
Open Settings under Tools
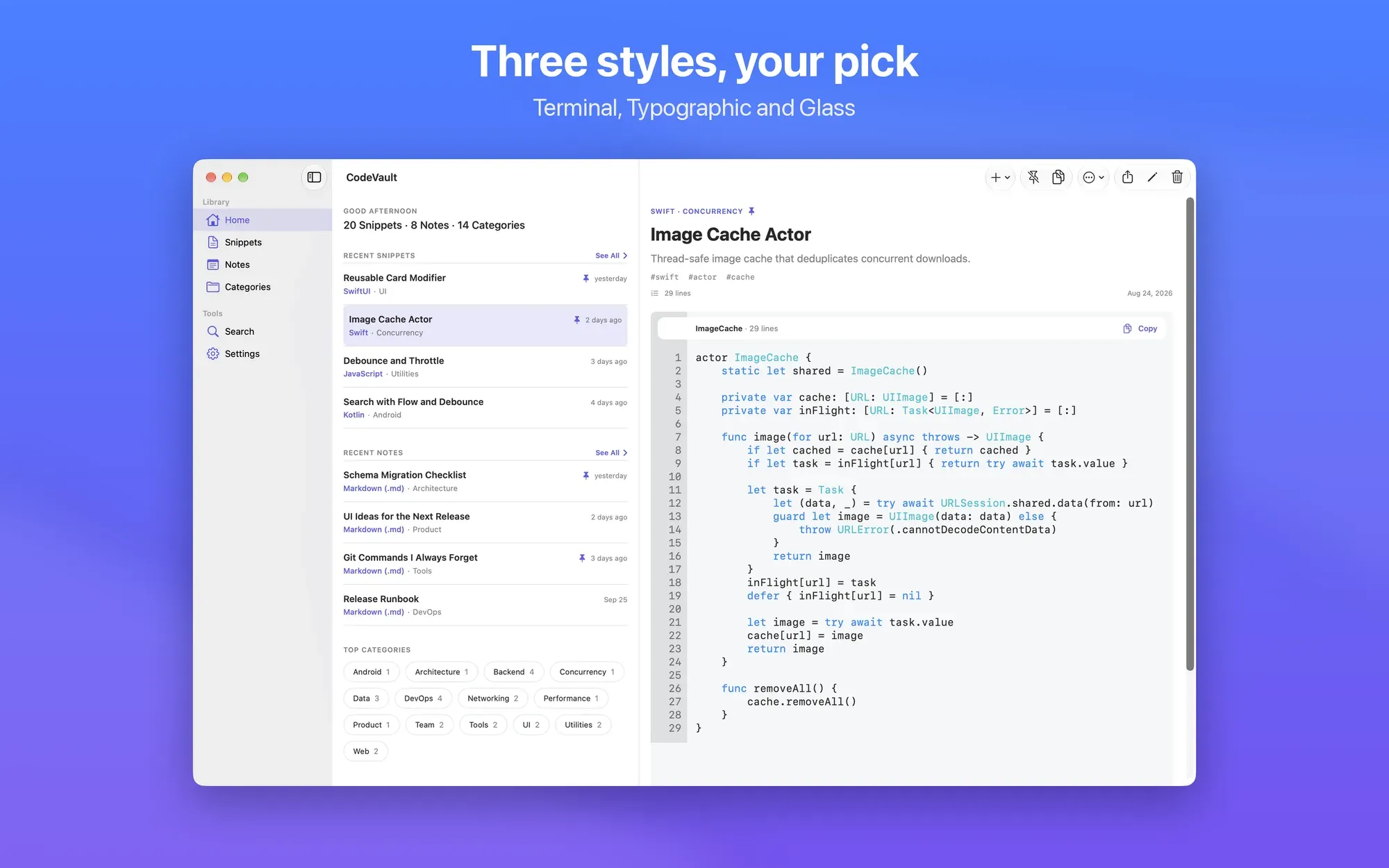tap(263, 353)
